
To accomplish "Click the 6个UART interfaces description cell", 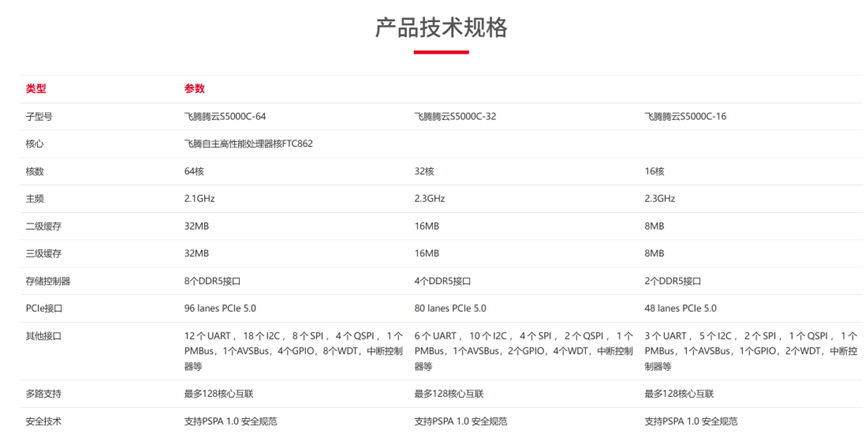I will point(524,351).
